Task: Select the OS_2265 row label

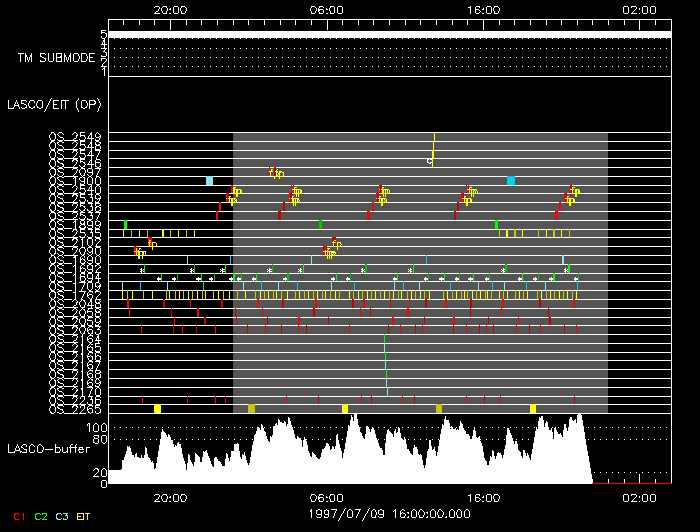Action: 75,408
